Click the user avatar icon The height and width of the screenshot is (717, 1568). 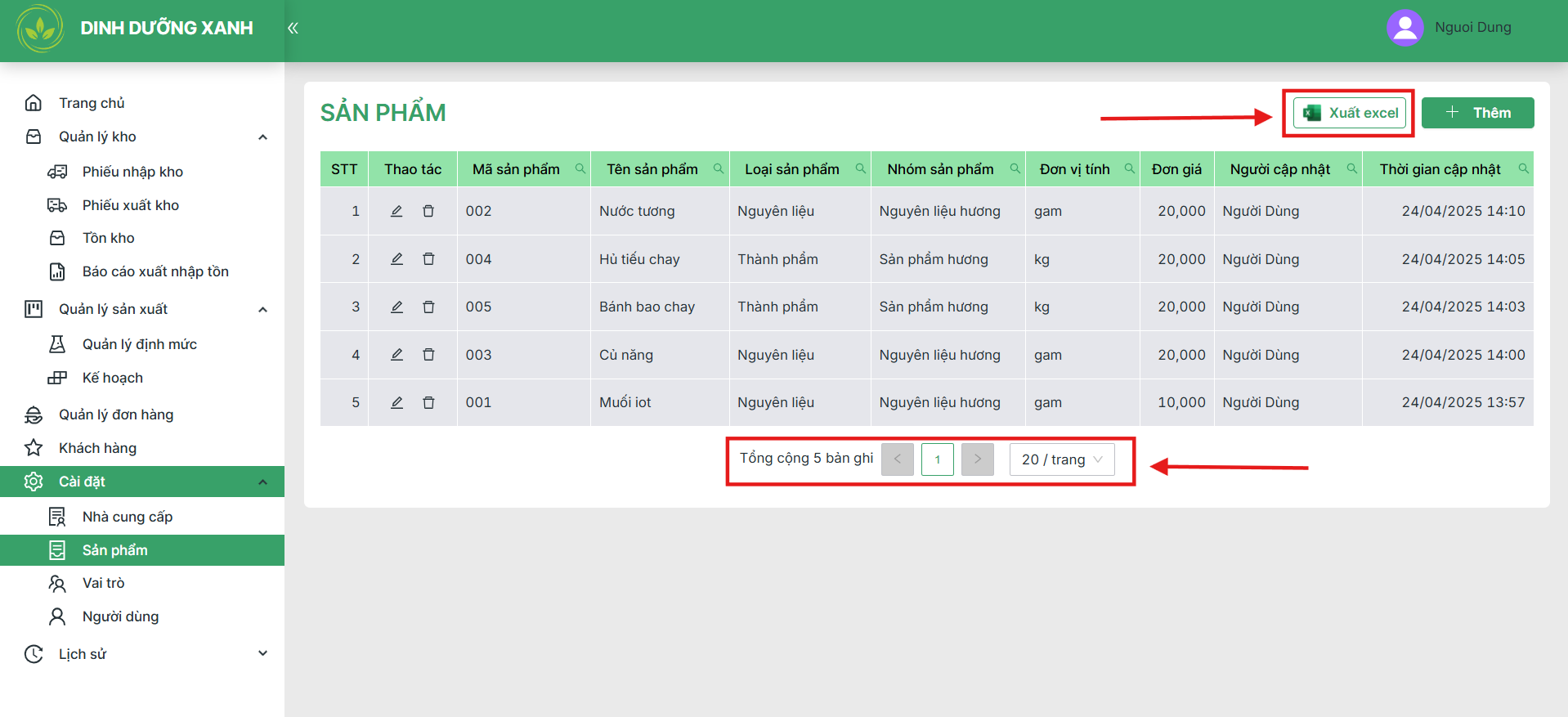(1405, 28)
